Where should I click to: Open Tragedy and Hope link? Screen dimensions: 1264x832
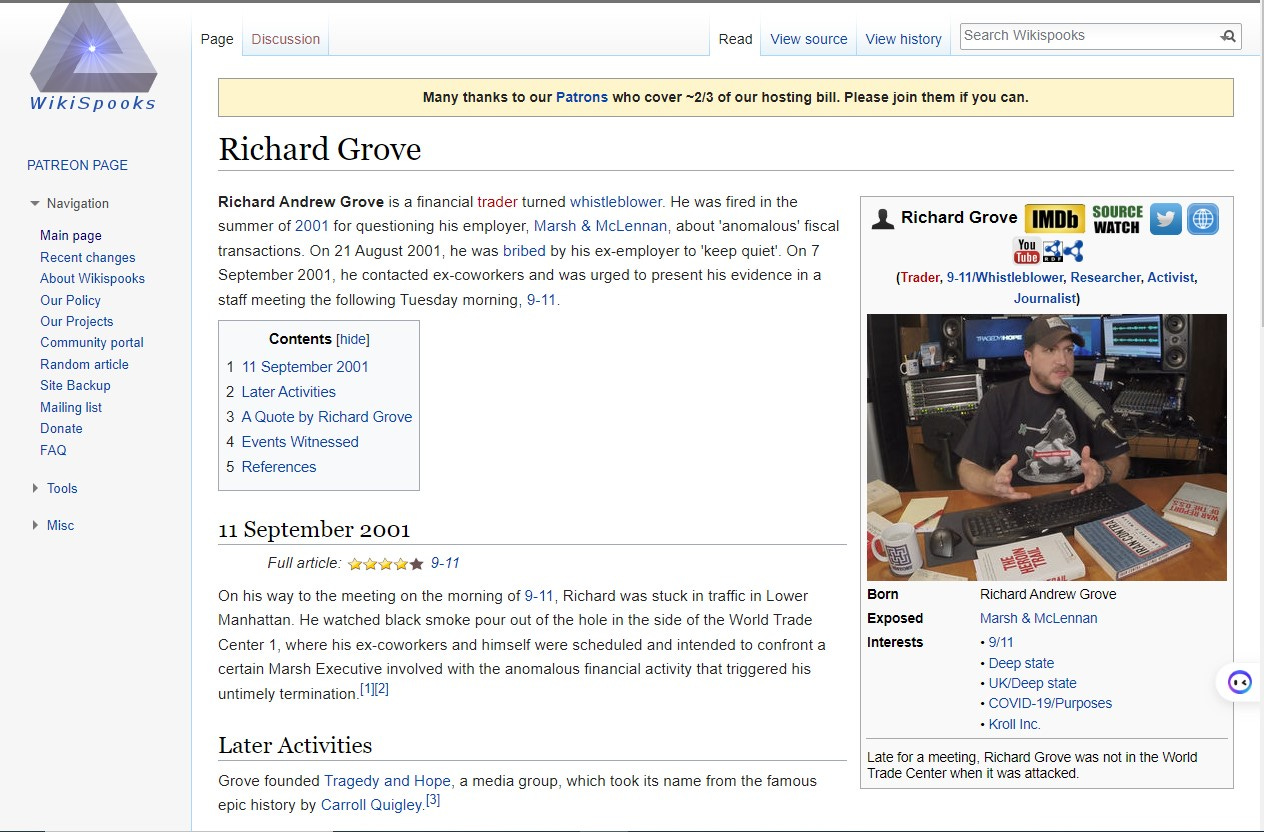(x=387, y=781)
